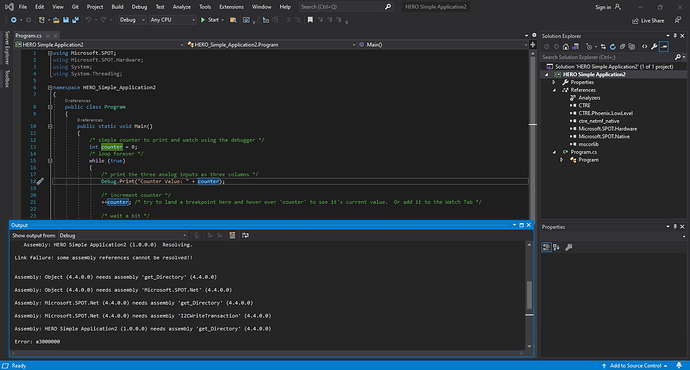The width and height of the screenshot is (690, 370).
Task: Toggle Preview Selected Items in Solution Explorer
Action: [664, 47]
